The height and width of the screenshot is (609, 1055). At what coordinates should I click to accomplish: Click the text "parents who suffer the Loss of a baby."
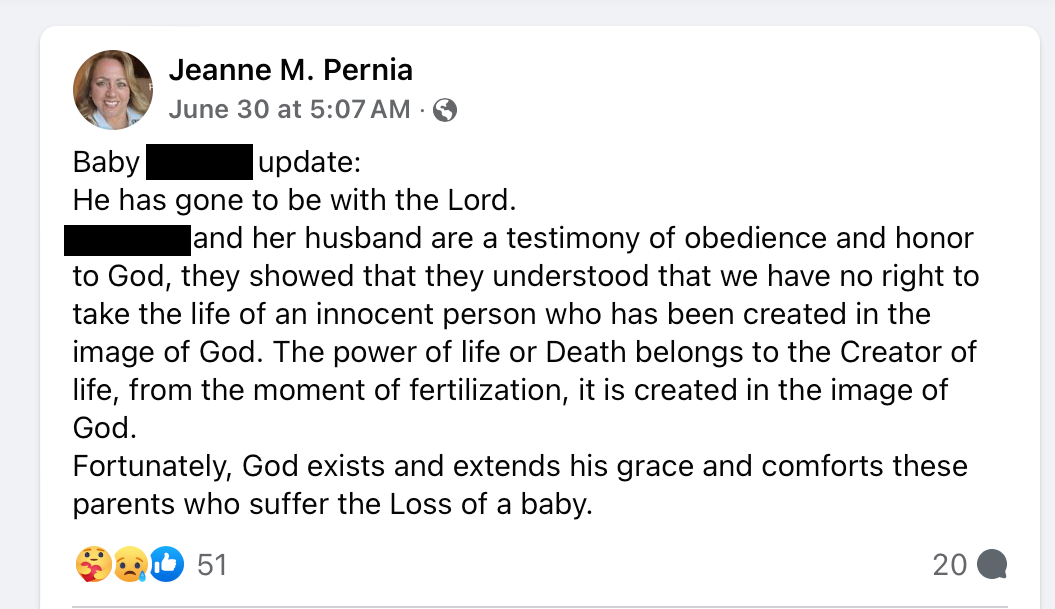[x=333, y=505]
